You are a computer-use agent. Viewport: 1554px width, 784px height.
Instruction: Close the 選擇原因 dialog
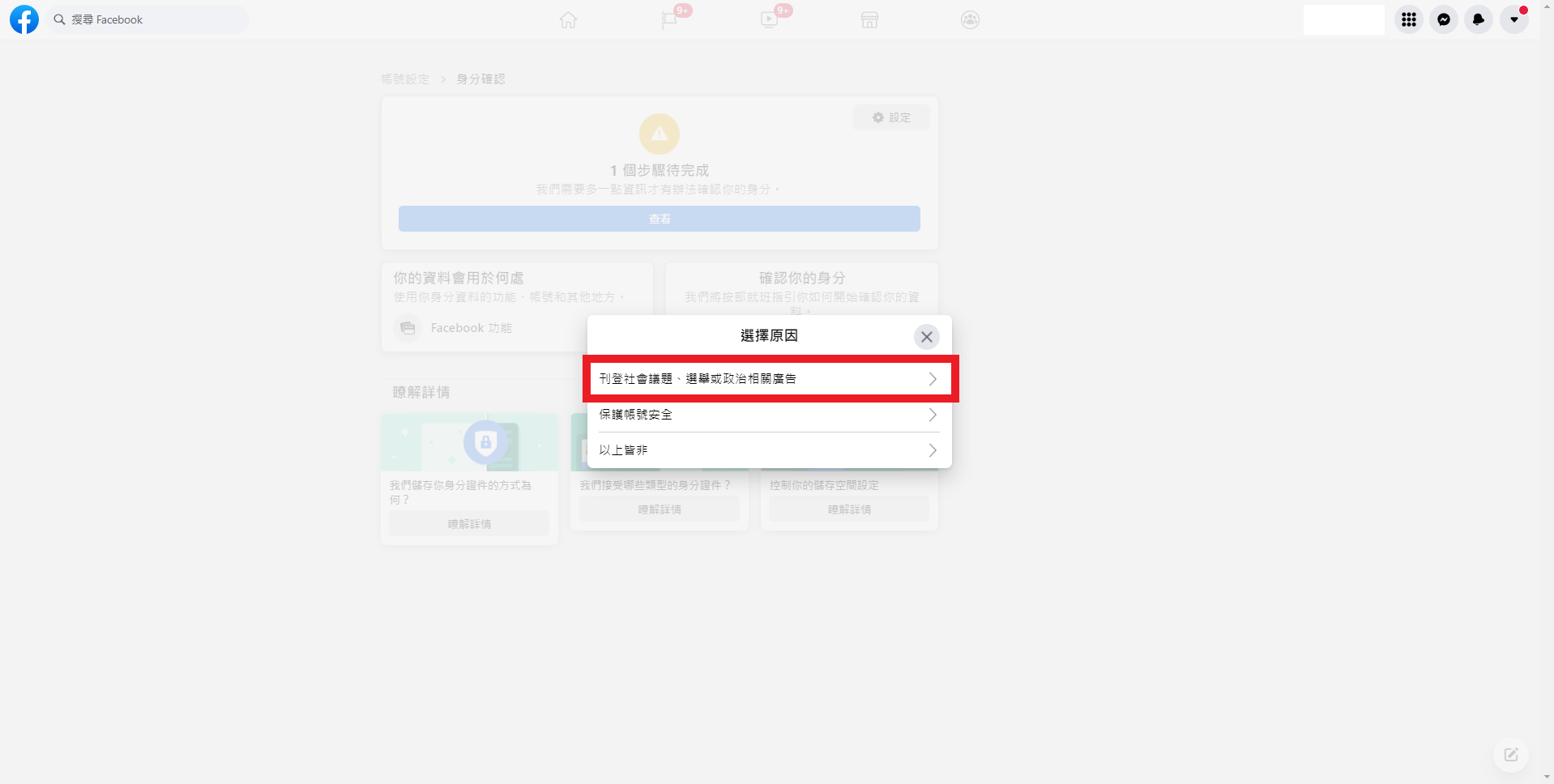(x=927, y=336)
